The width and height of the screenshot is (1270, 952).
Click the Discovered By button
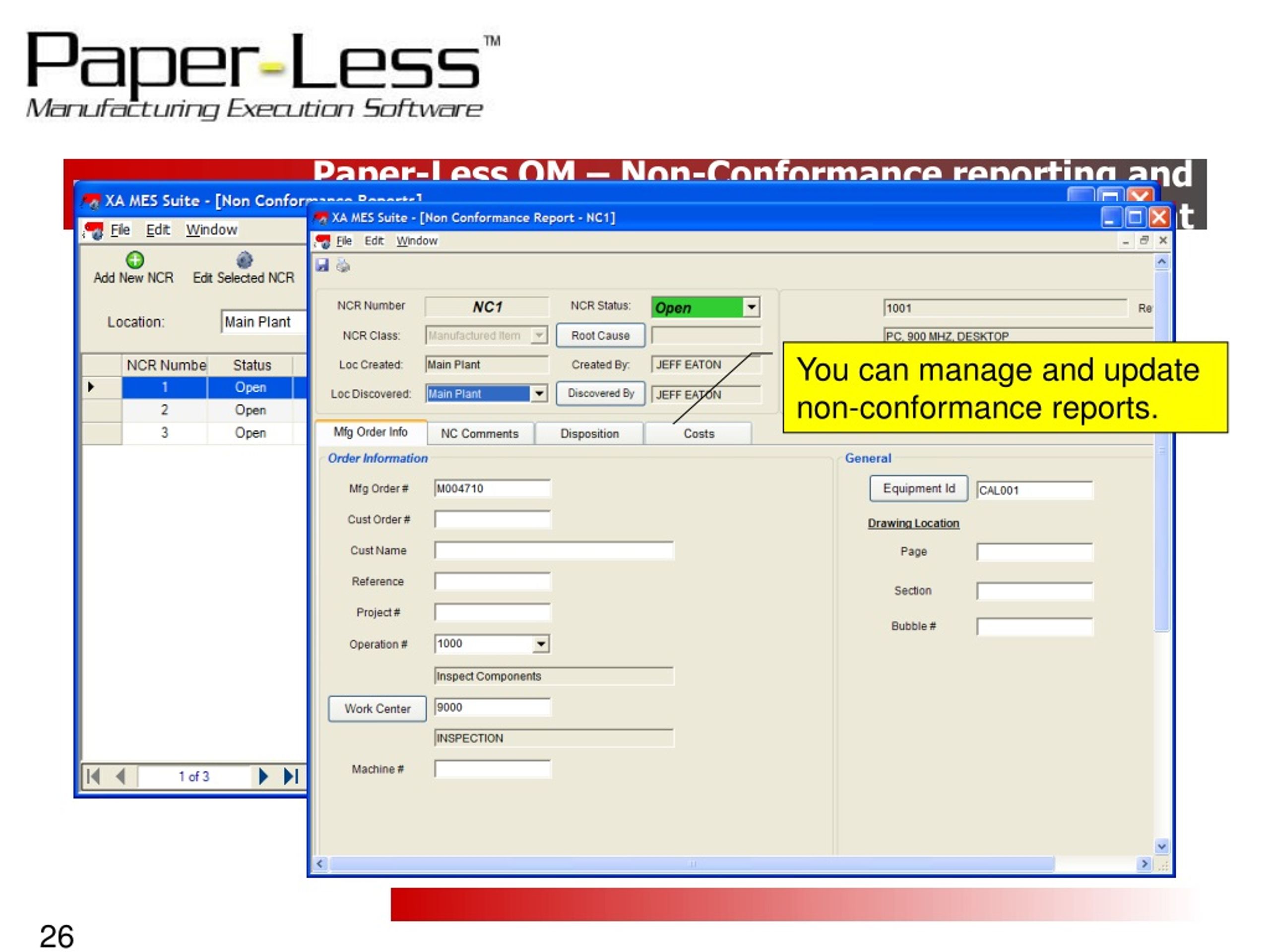(x=601, y=394)
